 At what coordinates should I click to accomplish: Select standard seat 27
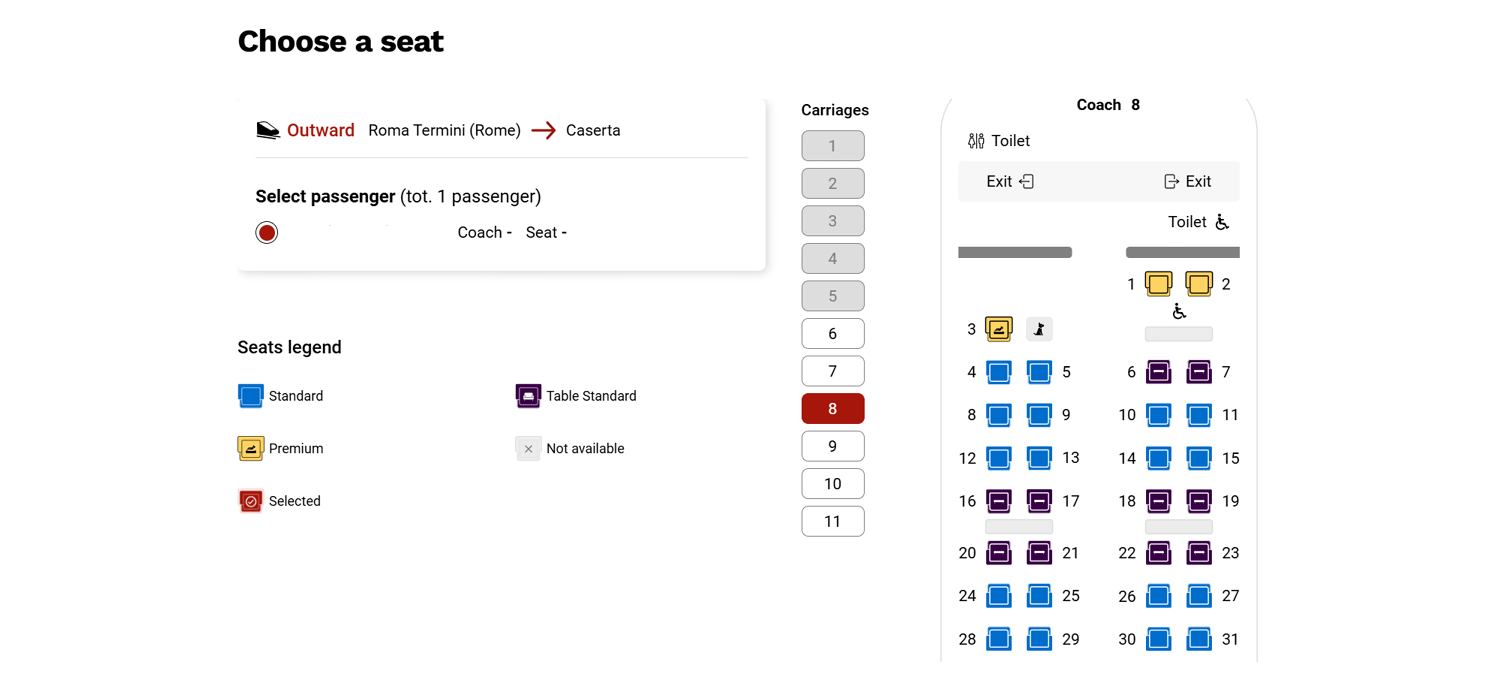[1198, 596]
